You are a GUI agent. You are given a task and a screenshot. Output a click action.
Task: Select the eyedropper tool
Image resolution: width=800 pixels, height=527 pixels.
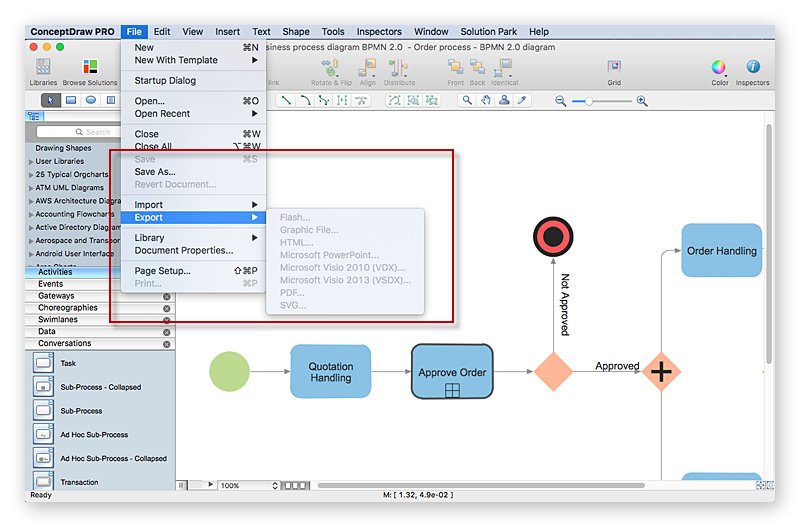click(x=522, y=100)
